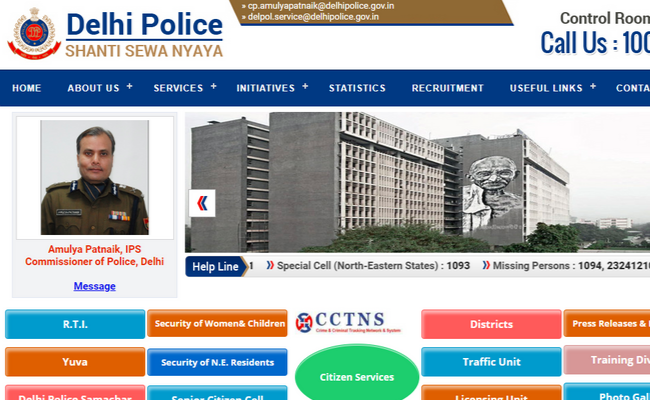
Task: Click the slider previous arrow icon
Action: 202,204
